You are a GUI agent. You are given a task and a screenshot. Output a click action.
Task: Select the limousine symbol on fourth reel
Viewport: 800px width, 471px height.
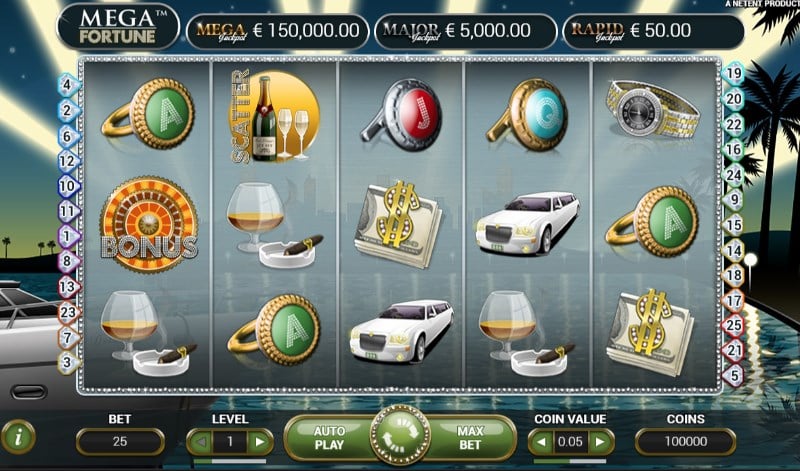528,223
